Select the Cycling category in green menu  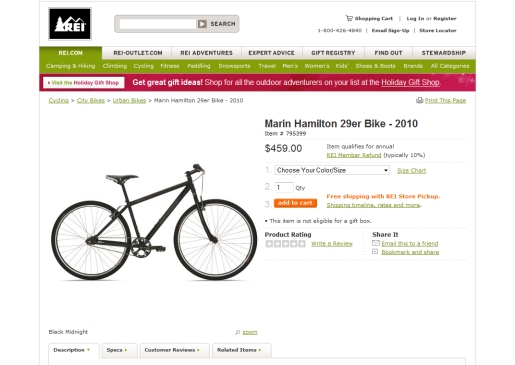point(143,66)
